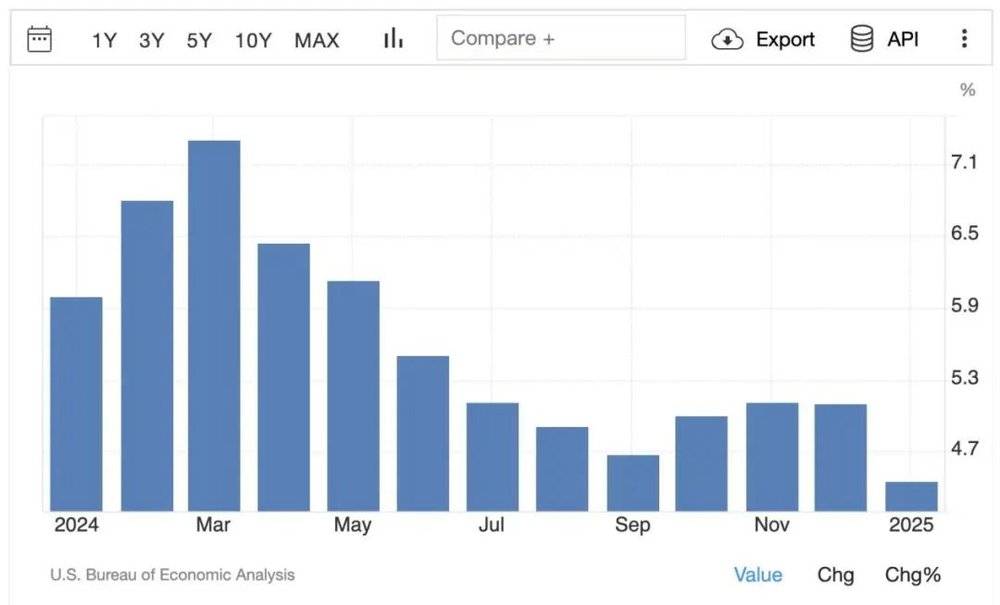Click the Export text button
This screenshot has height=605, width=1000.
pos(785,40)
